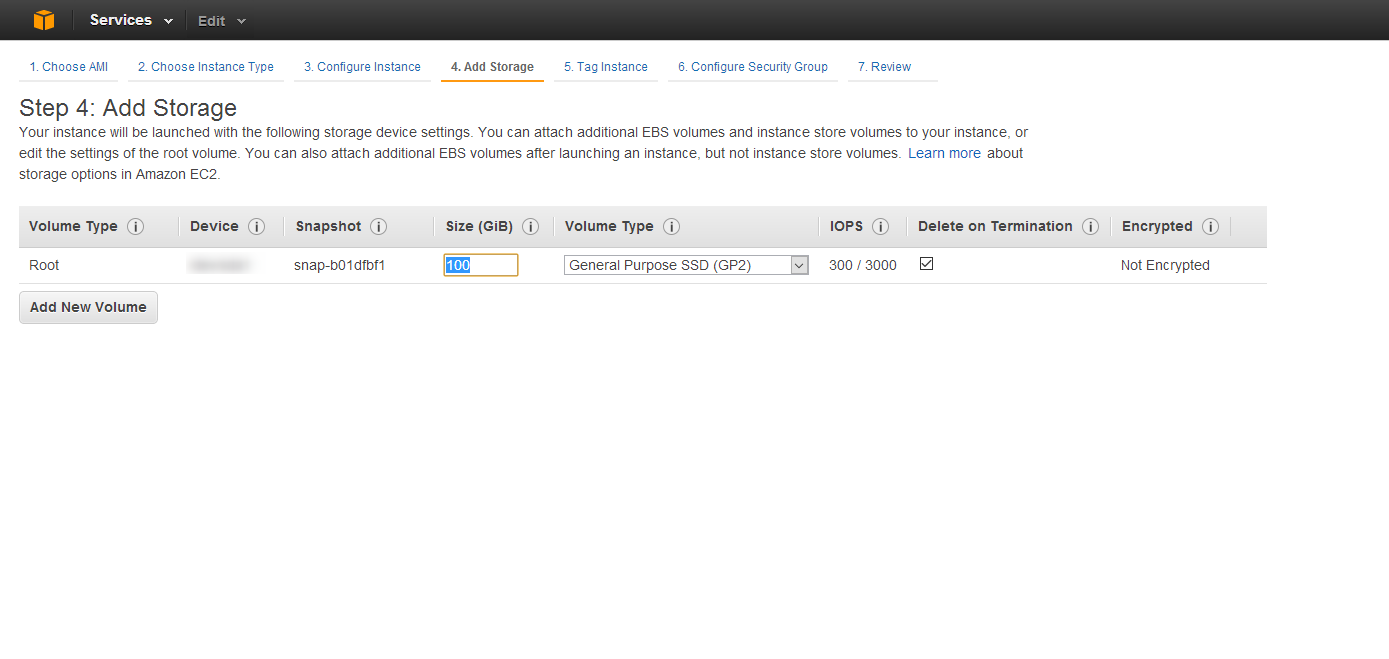The image size is (1389, 659).
Task: Click the Volume Type column info icon
Action: 135,226
